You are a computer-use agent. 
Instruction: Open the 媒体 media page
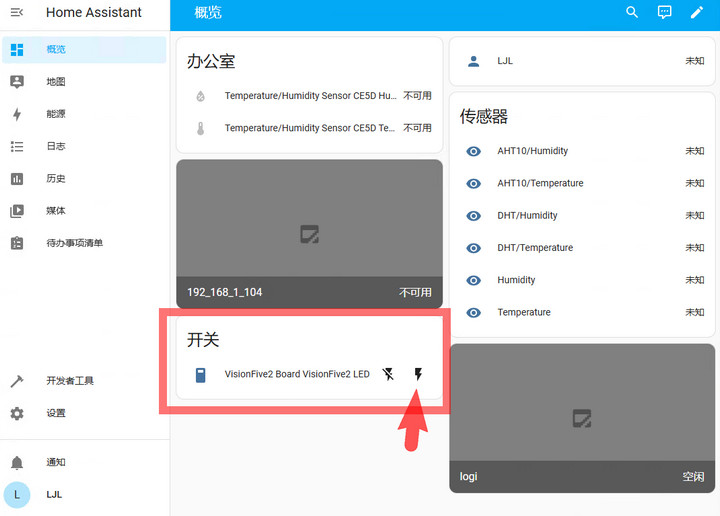click(84, 211)
